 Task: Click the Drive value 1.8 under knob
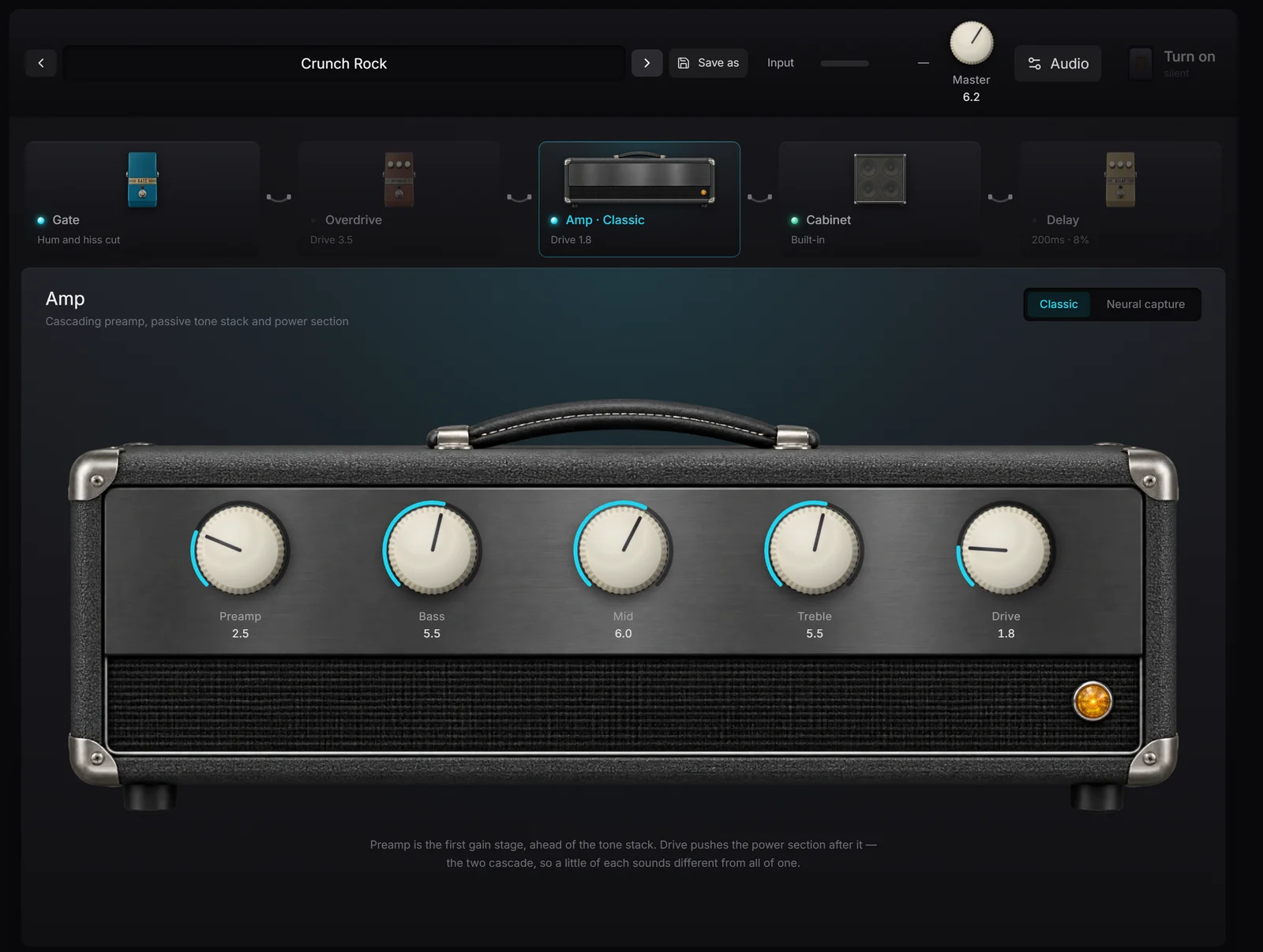[1006, 633]
